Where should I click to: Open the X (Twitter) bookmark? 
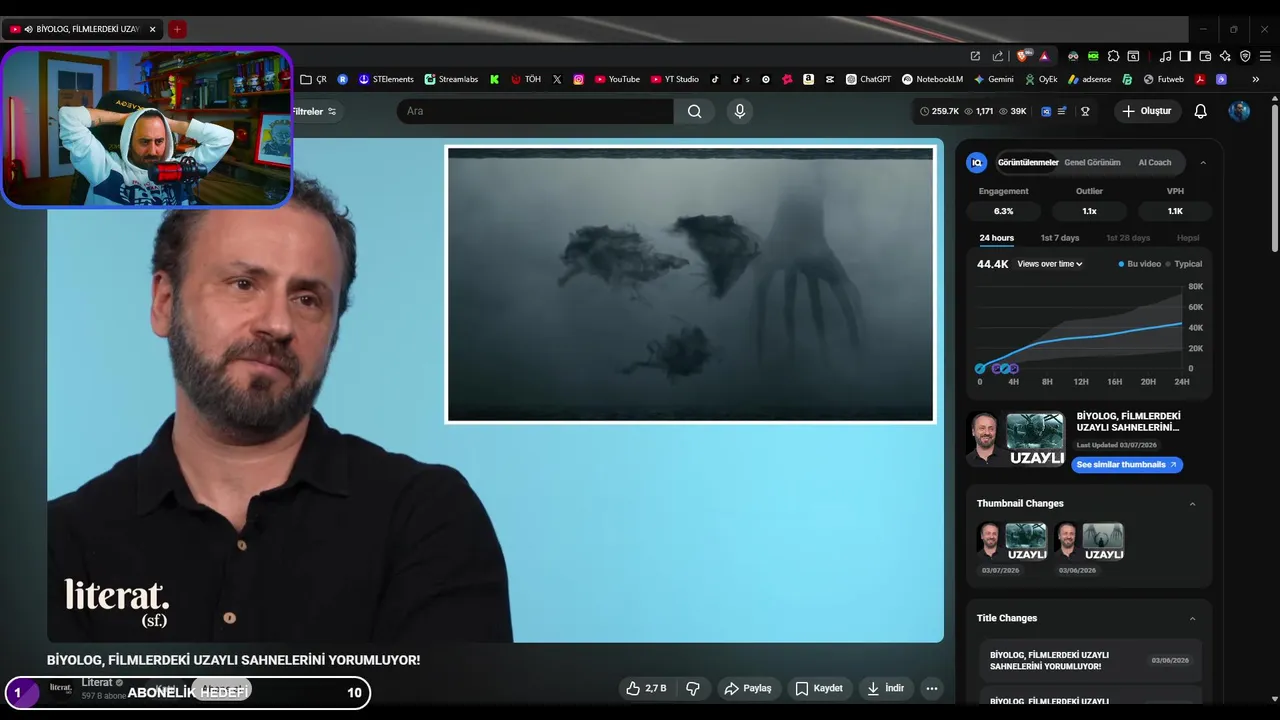pyautogui.click(x=557, y=79)
